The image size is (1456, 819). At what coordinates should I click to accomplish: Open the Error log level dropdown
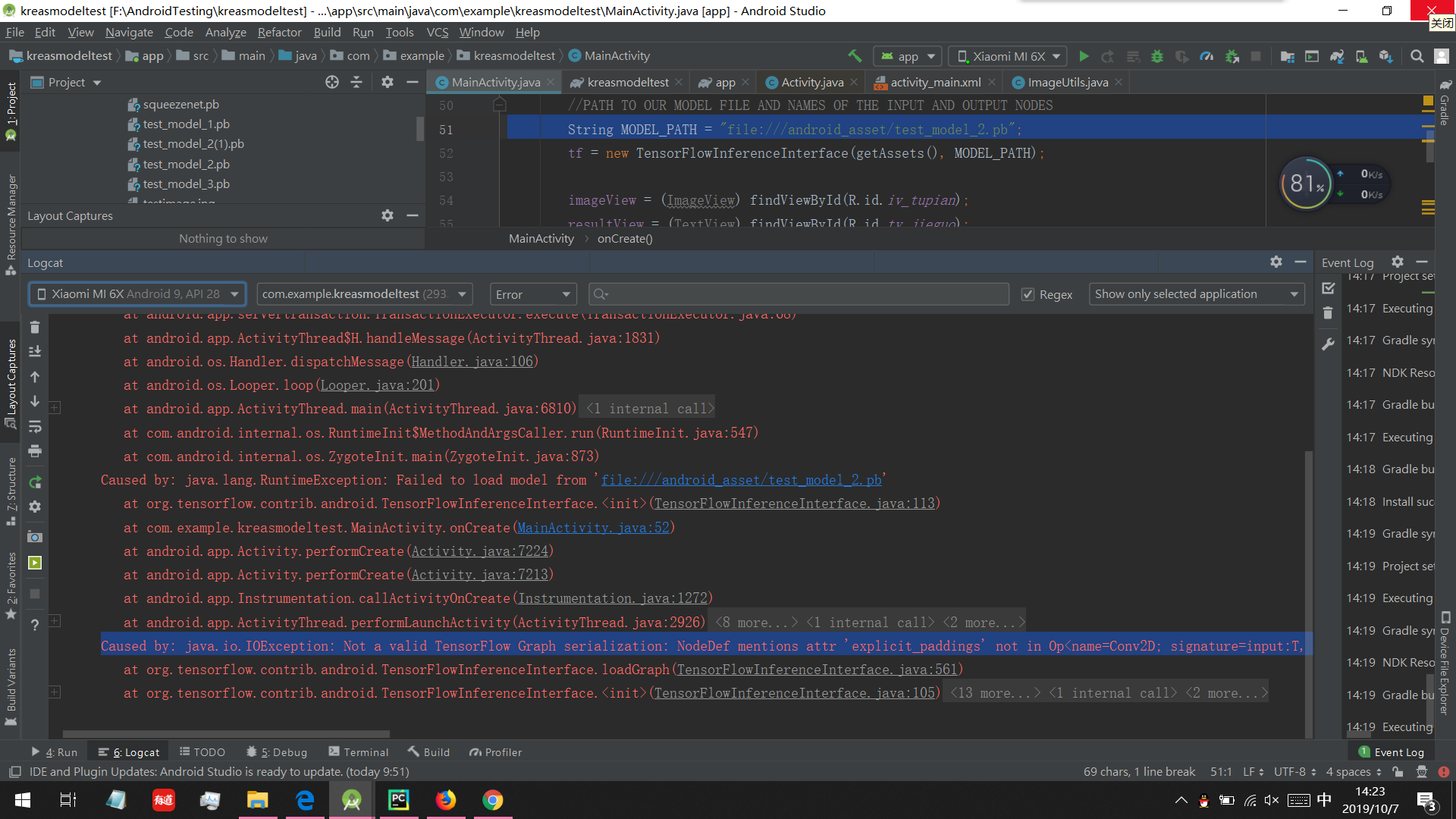click(x=533, y=294)
